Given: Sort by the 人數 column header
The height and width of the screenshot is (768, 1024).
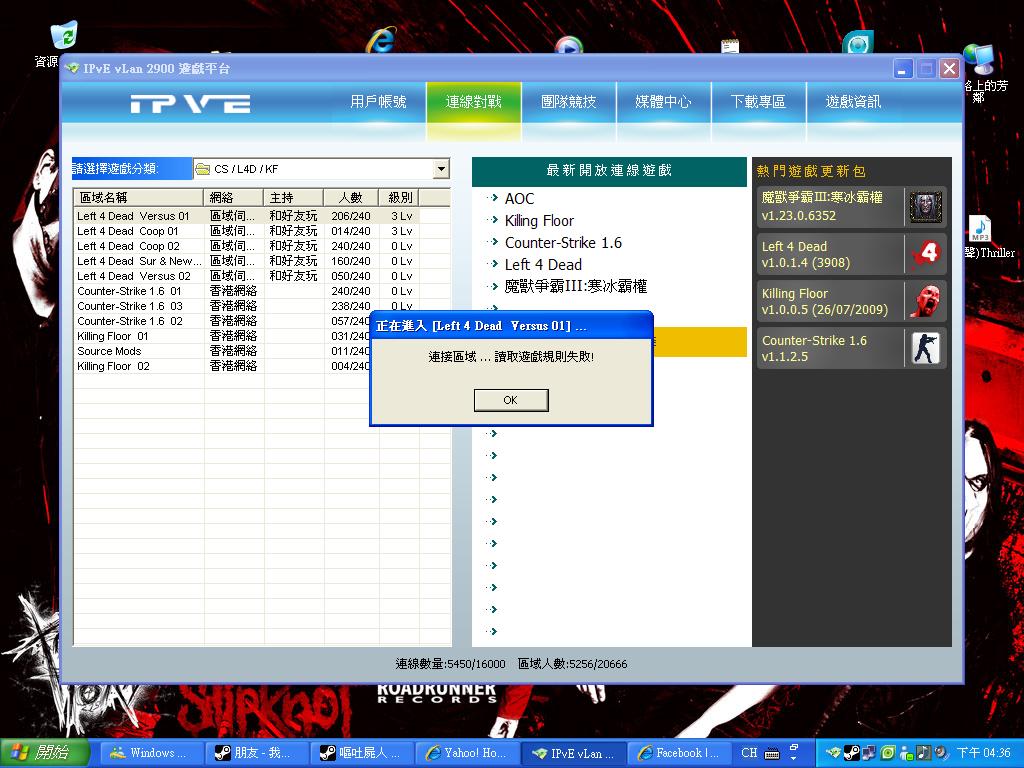Looking at the screenshot, I should pos(350,198).
